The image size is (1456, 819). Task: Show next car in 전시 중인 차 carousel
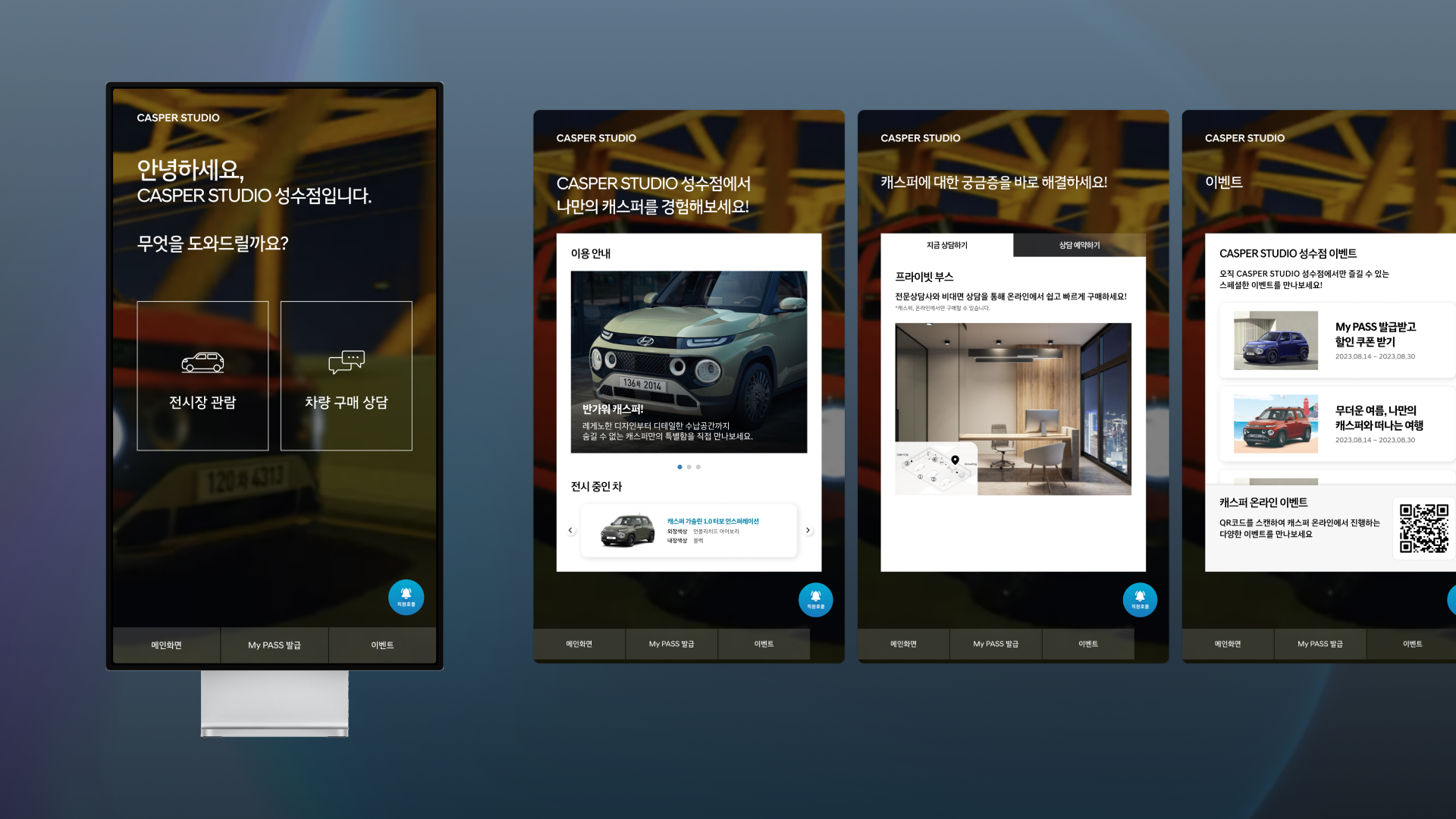coord(808,530)
